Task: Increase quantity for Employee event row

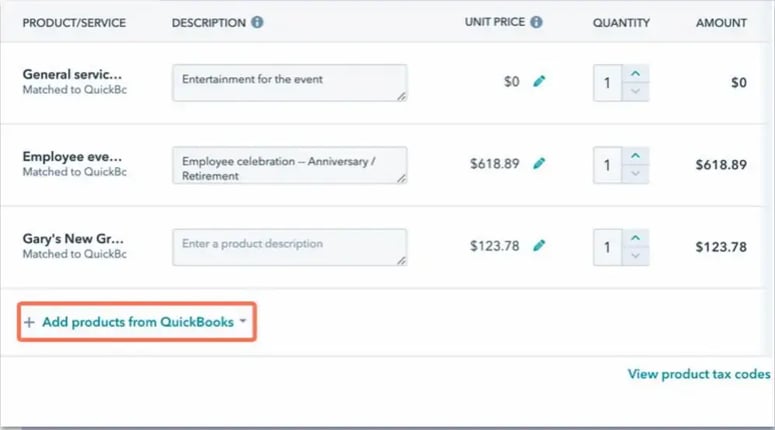Action: coord(635,156)
